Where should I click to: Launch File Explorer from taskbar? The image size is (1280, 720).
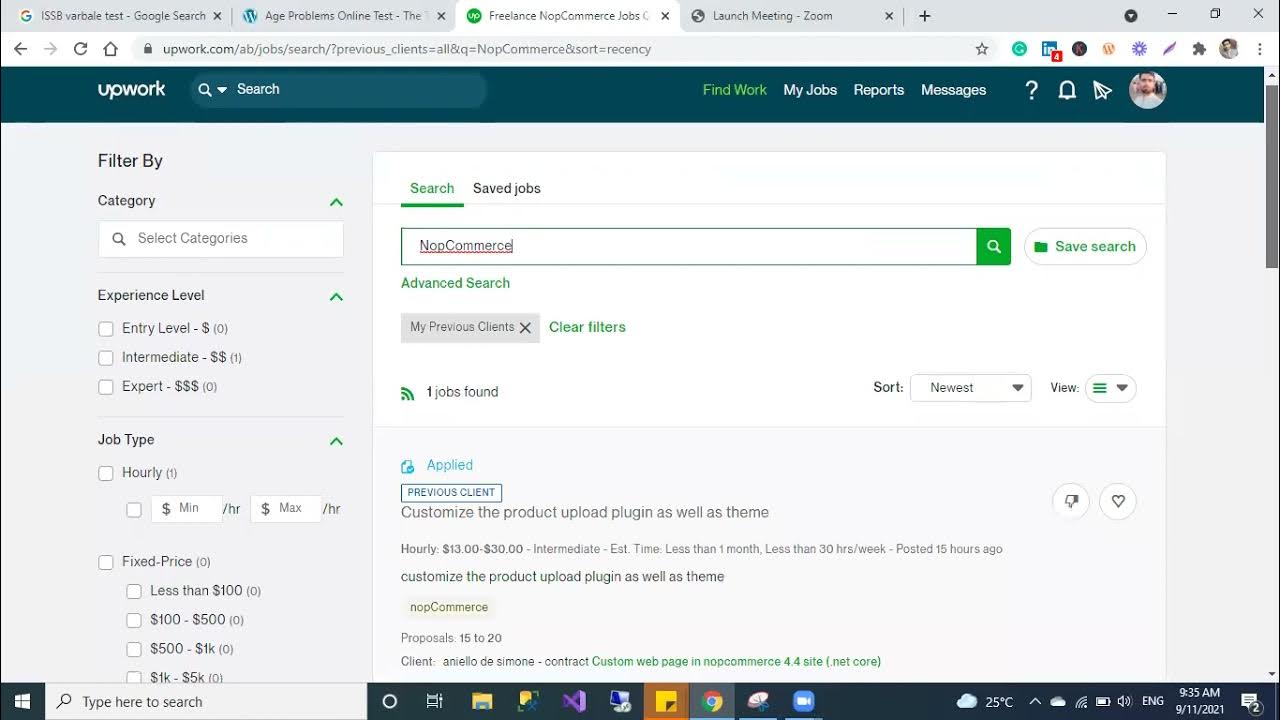click(x=482, y=701)
